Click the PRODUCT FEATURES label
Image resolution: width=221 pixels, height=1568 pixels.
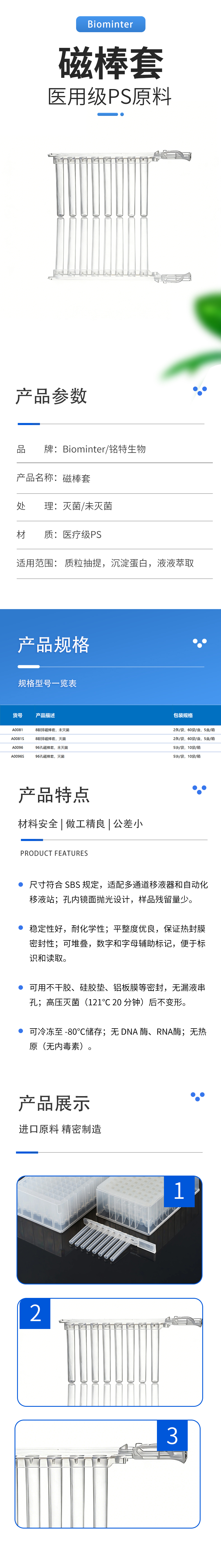click(x=54, y=853)
